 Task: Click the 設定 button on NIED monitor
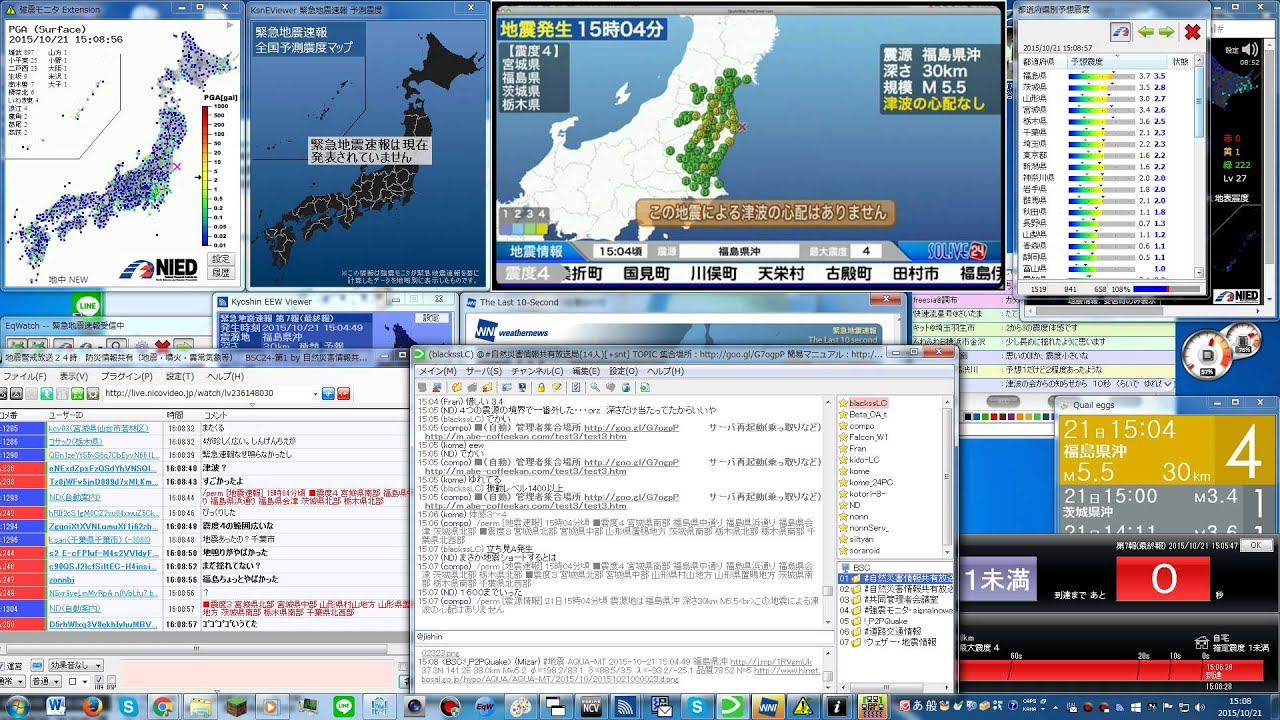click(220, 259)
